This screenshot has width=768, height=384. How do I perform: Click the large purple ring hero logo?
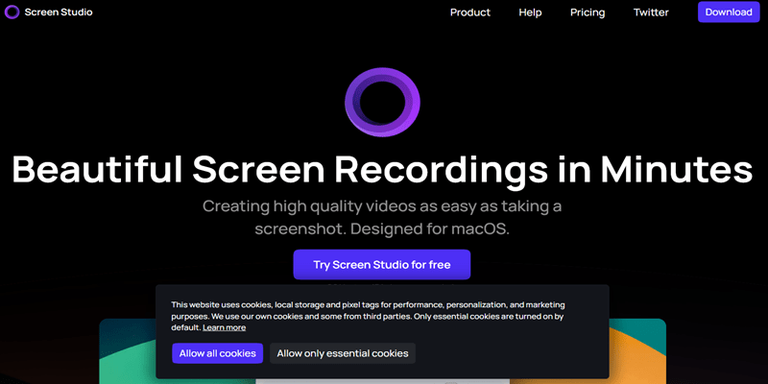point(382,102)
